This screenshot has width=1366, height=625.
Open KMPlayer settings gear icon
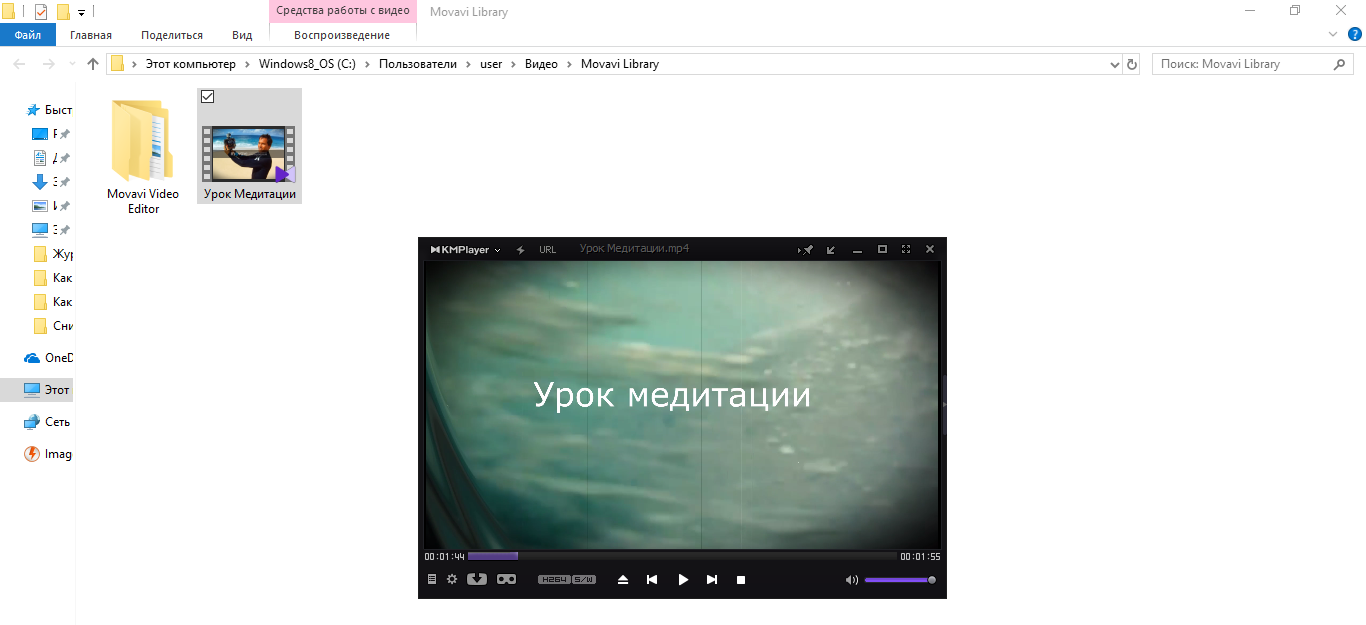pos(451,579)
